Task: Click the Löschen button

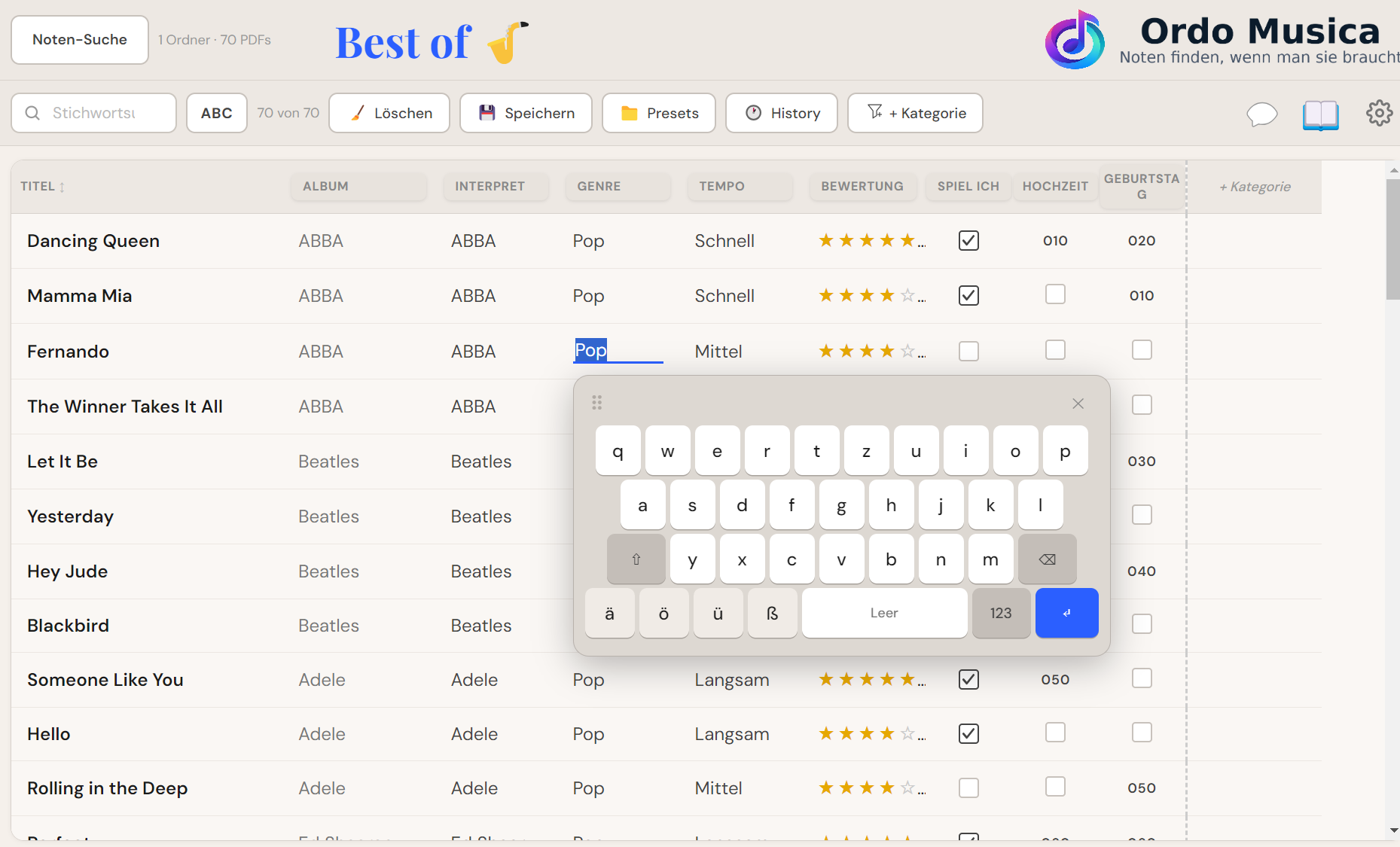Action: pos(389,113)
